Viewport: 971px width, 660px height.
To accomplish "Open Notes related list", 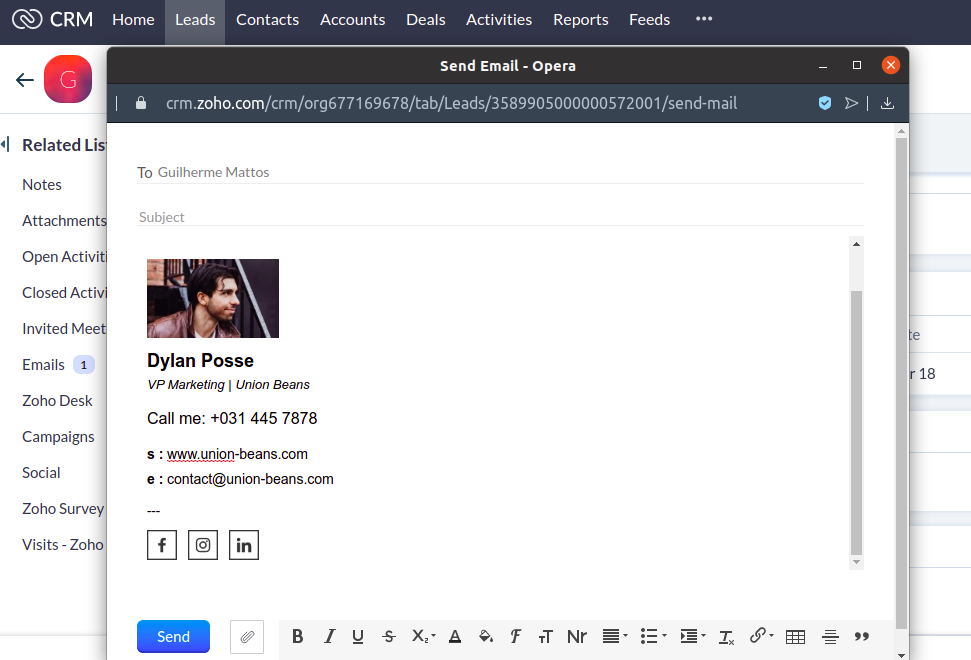I will coord(42,185).
